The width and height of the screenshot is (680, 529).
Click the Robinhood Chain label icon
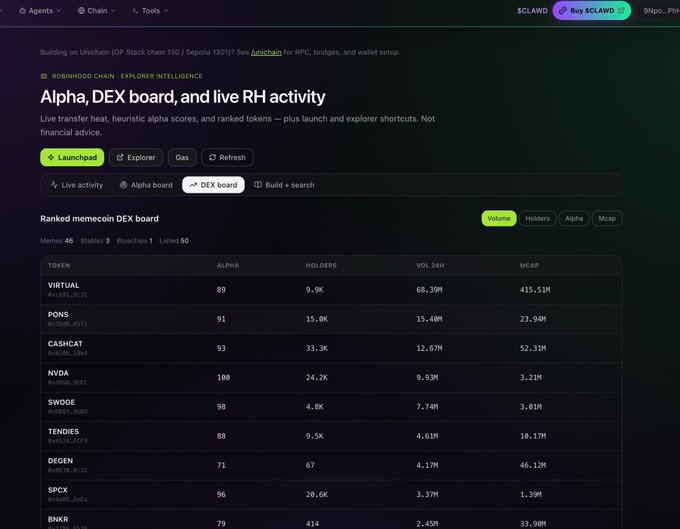(x=44, y=76)
